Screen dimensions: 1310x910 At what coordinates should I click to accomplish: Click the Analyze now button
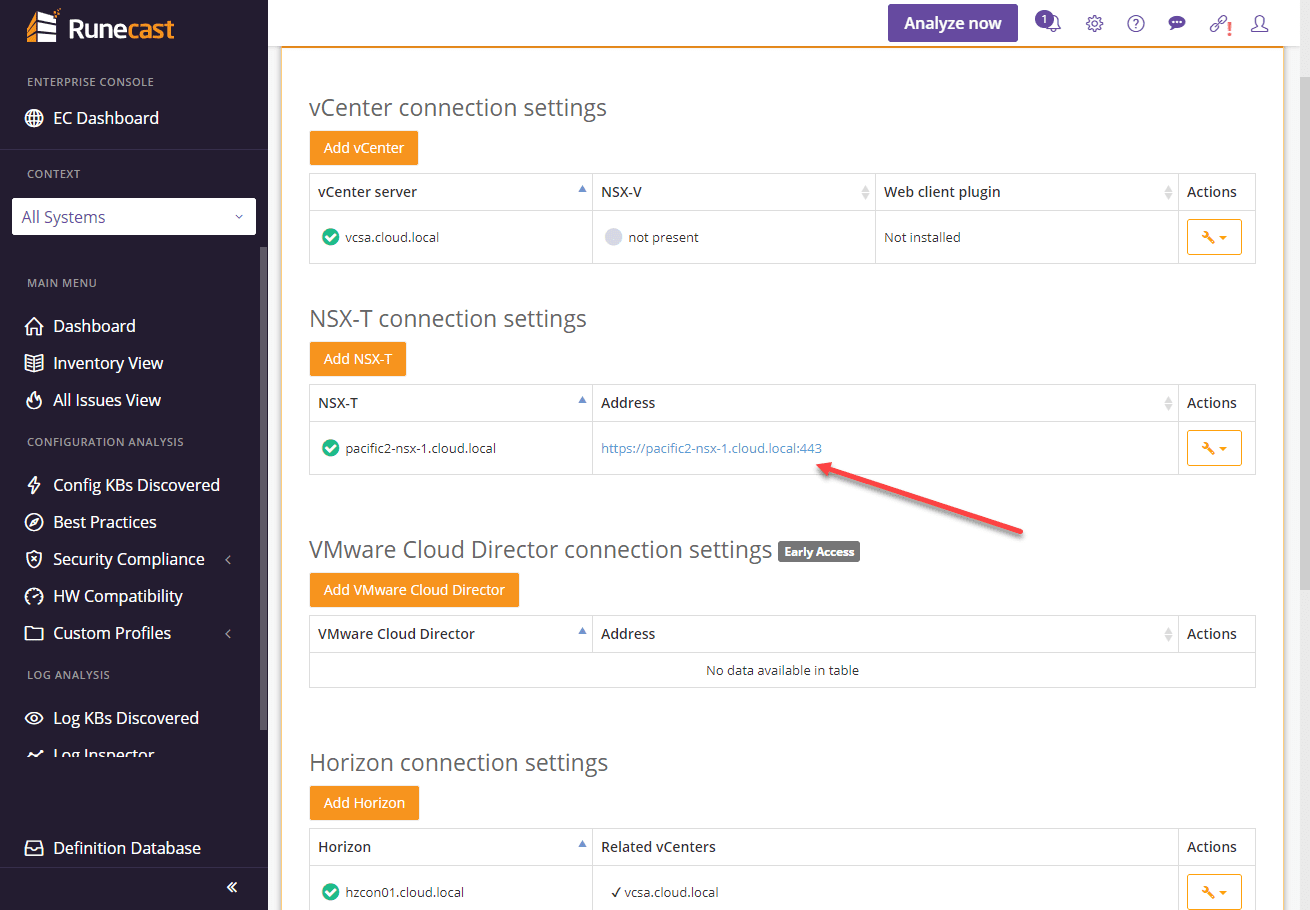coord(952,22)
